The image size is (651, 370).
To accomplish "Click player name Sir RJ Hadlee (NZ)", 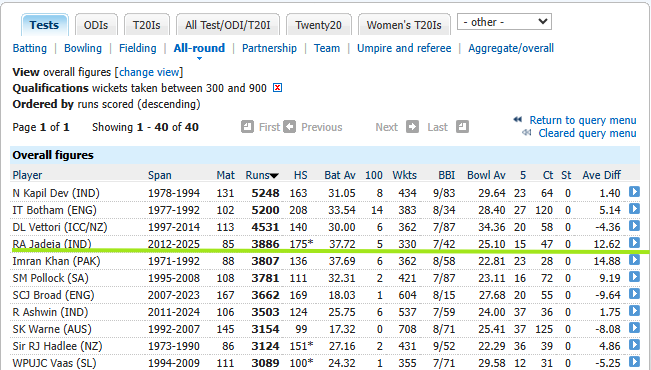I will [x=57, y=346].
